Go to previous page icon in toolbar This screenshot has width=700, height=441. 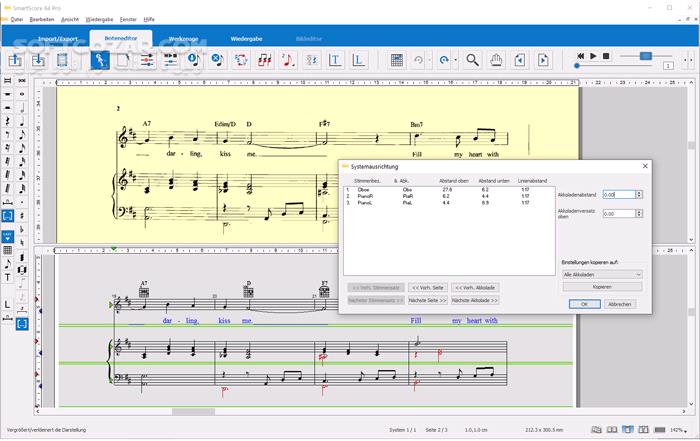[519, 60]
